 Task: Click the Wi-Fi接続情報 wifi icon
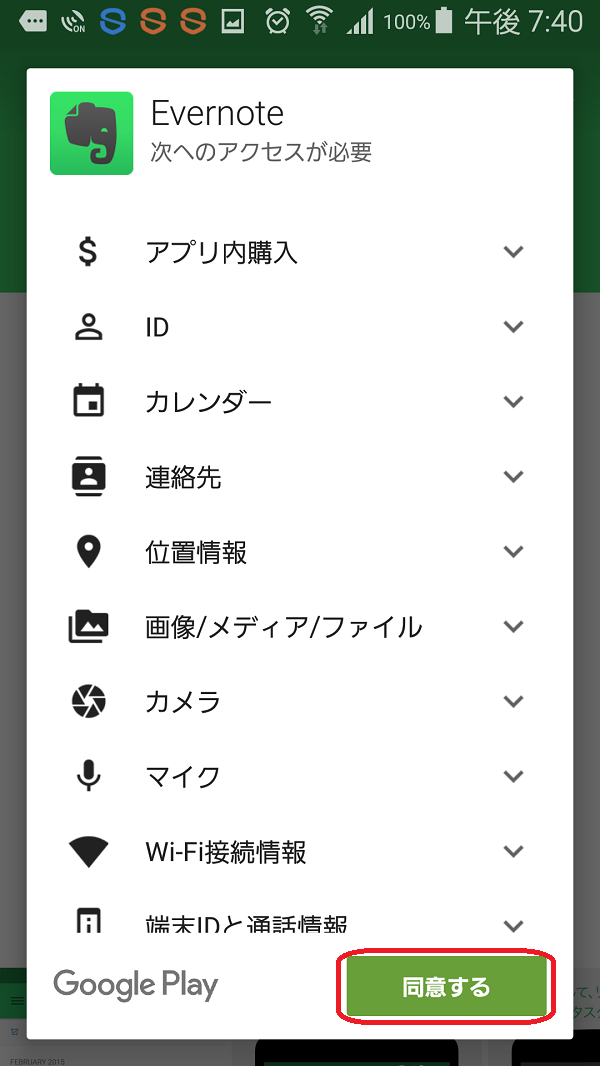pos(88,851)
